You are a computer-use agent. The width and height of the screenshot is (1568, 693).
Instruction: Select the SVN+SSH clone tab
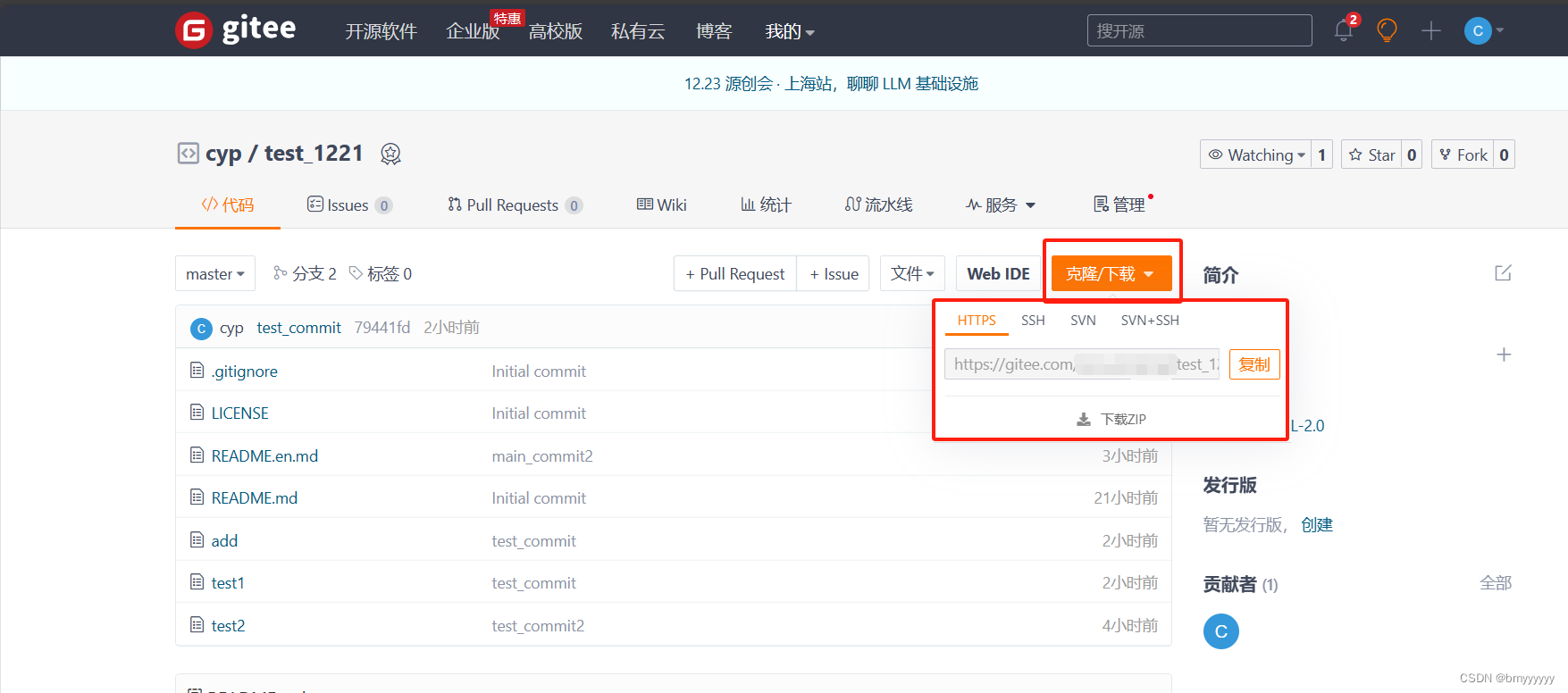1150,321
